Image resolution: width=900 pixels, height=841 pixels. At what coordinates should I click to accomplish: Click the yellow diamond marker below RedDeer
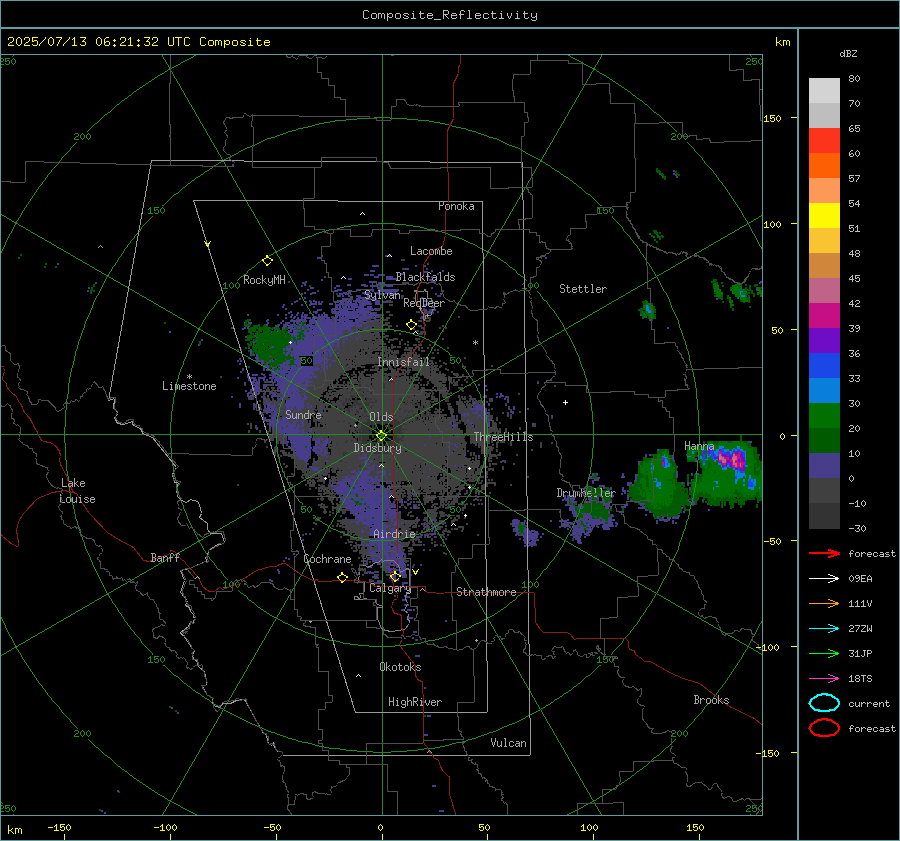(412, 325)
